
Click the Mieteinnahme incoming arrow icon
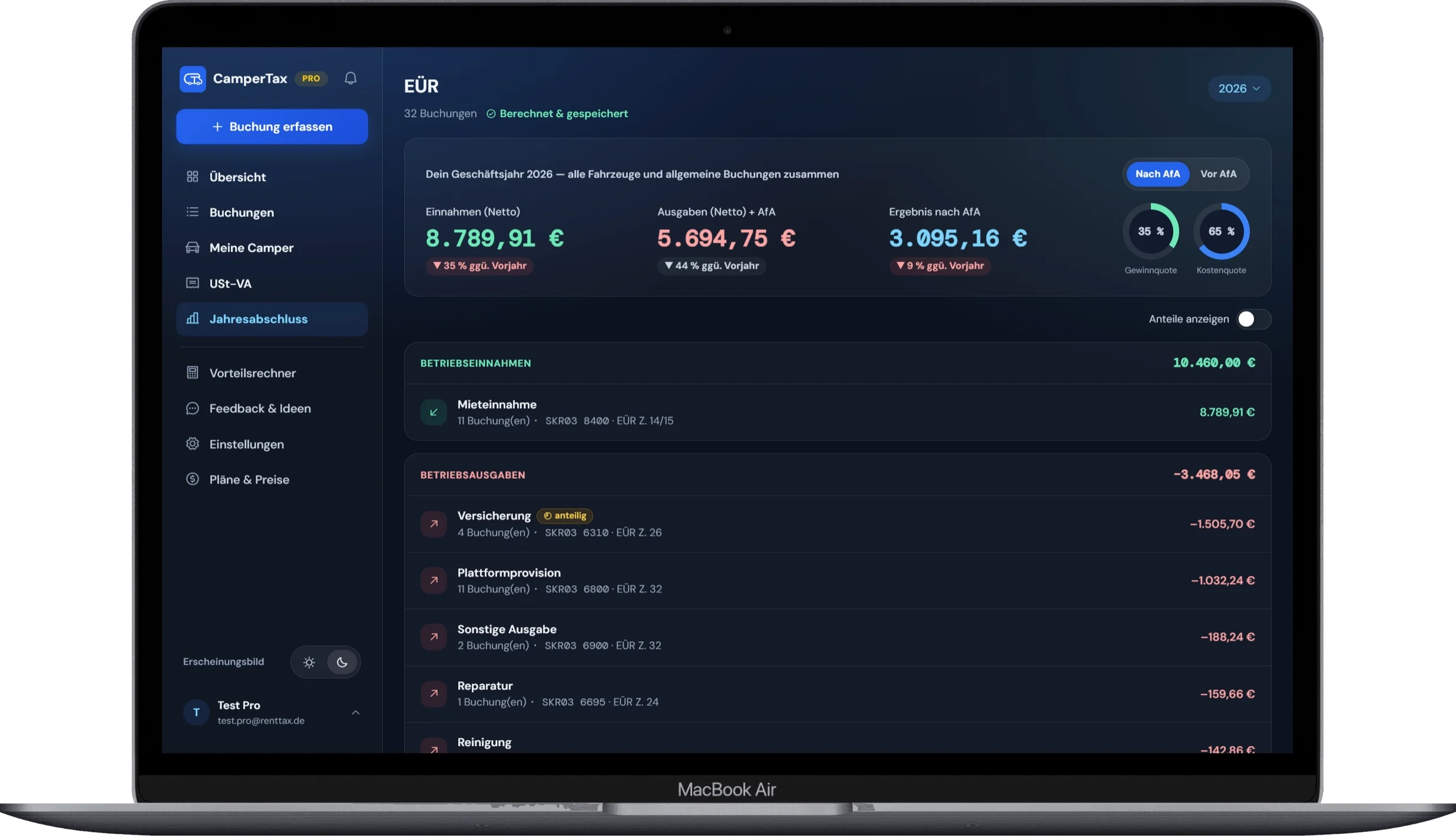[434, 412]
